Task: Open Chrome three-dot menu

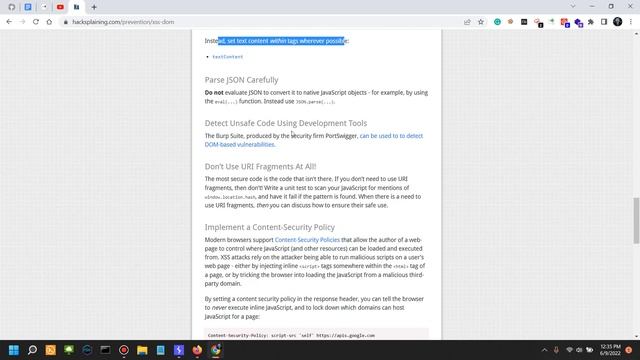Action: click(x=631, y=22)
